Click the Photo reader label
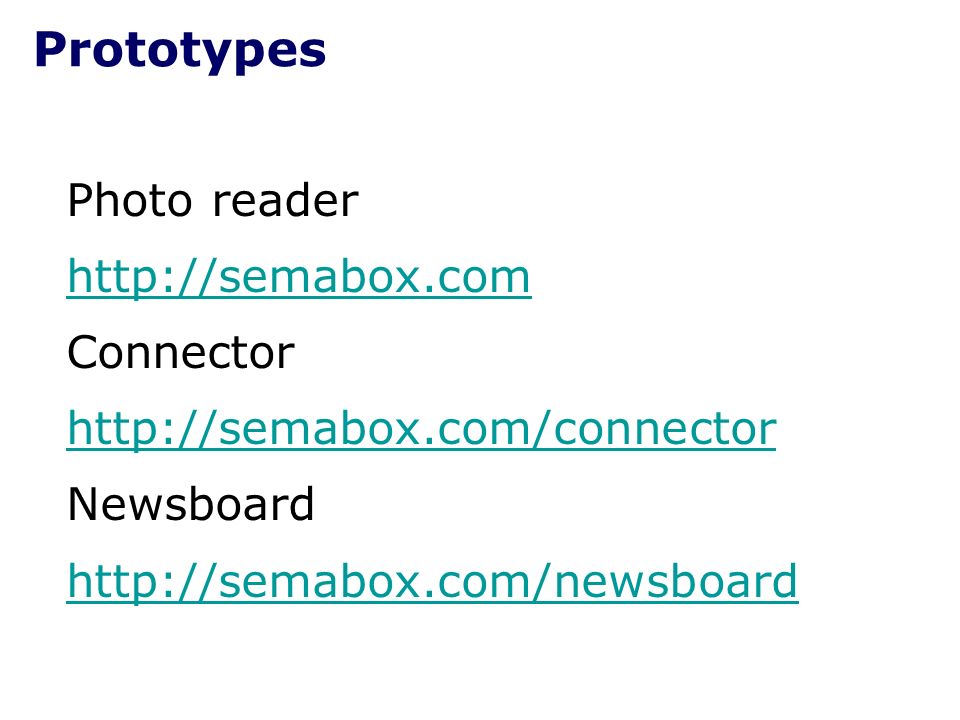This screenshot has width=960, height=720. click(x=212, y=200)
